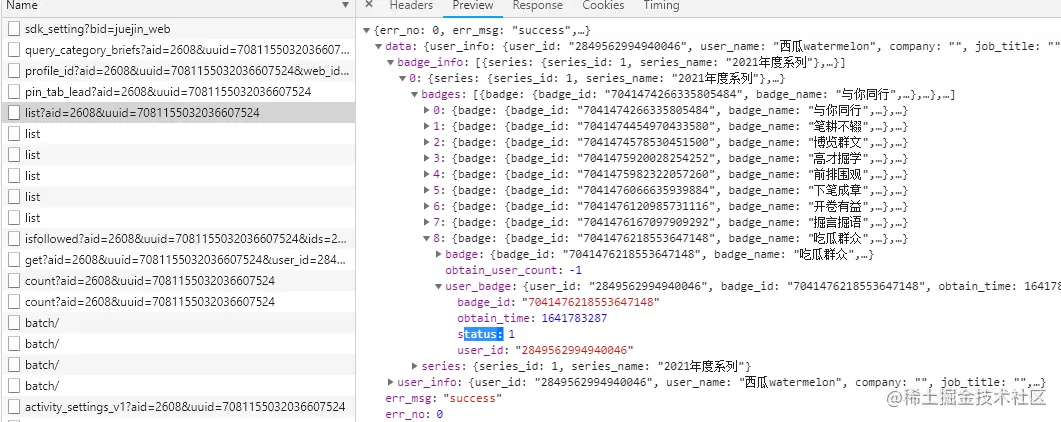Tick the checkbox beside activity_settings_v1 request
Image resolution: width=1061 pixels, height=422 pixels.
pos(14,406)
